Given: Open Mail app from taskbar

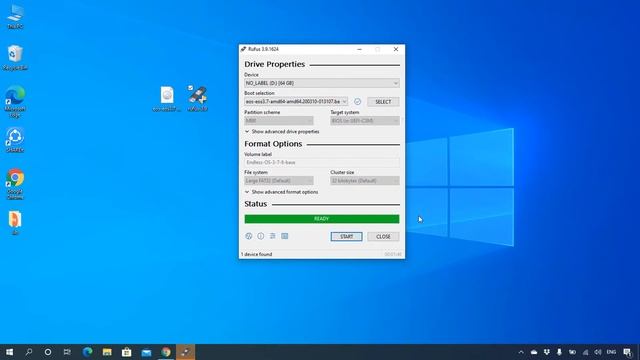Looking at the screenshot, I should 146,352.
